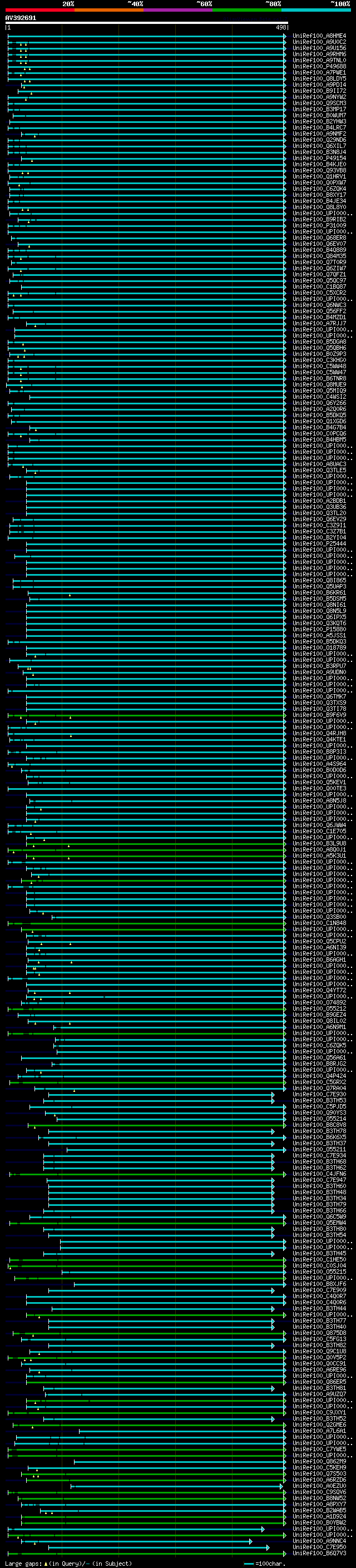This screenshot has height=1568, width=356.
Task: Click arrowhead ending the UniRef100_A8HME4 bar
Action: pos(285,37)
